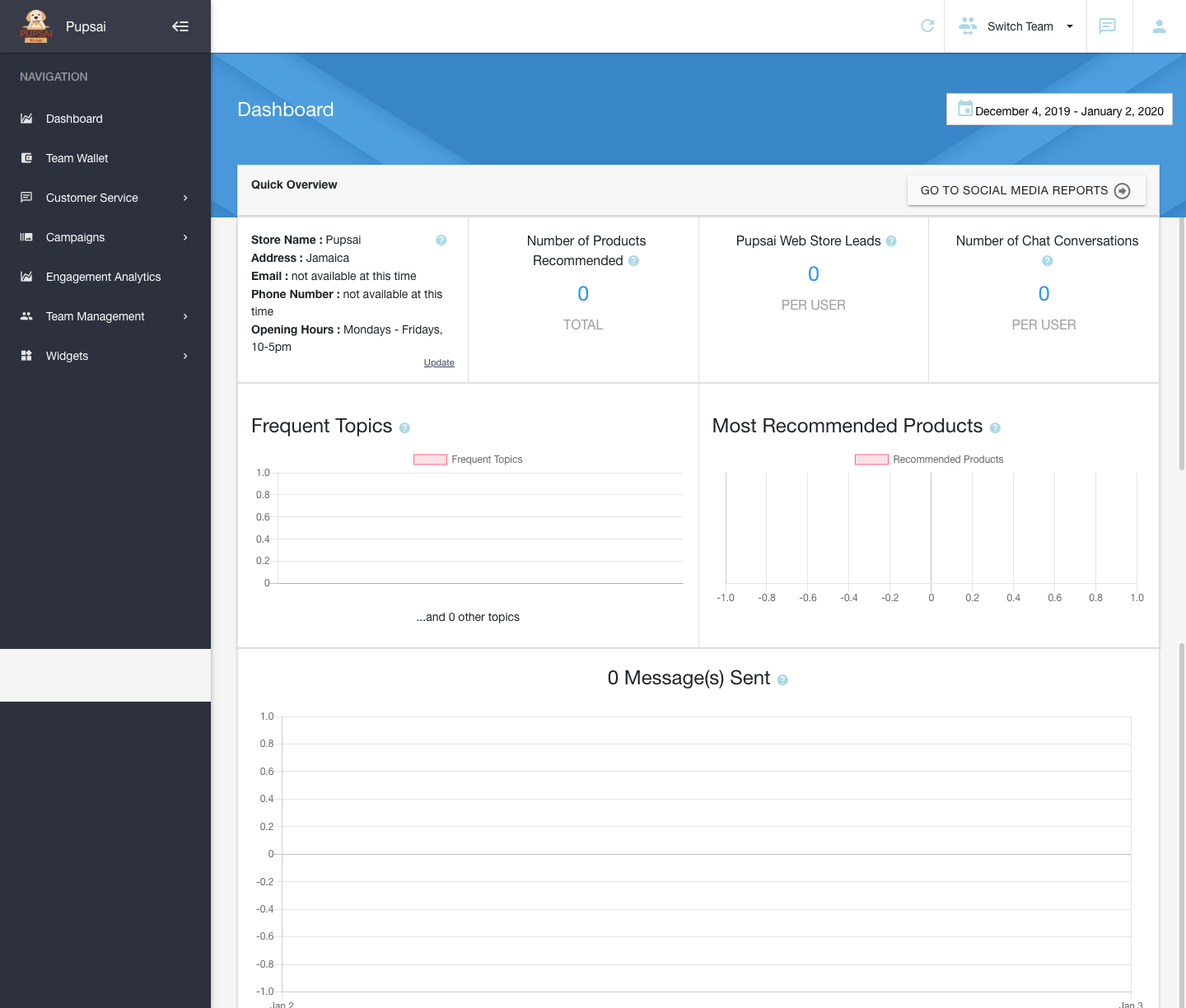Open Team Wallet in navigation

(77, 158)
